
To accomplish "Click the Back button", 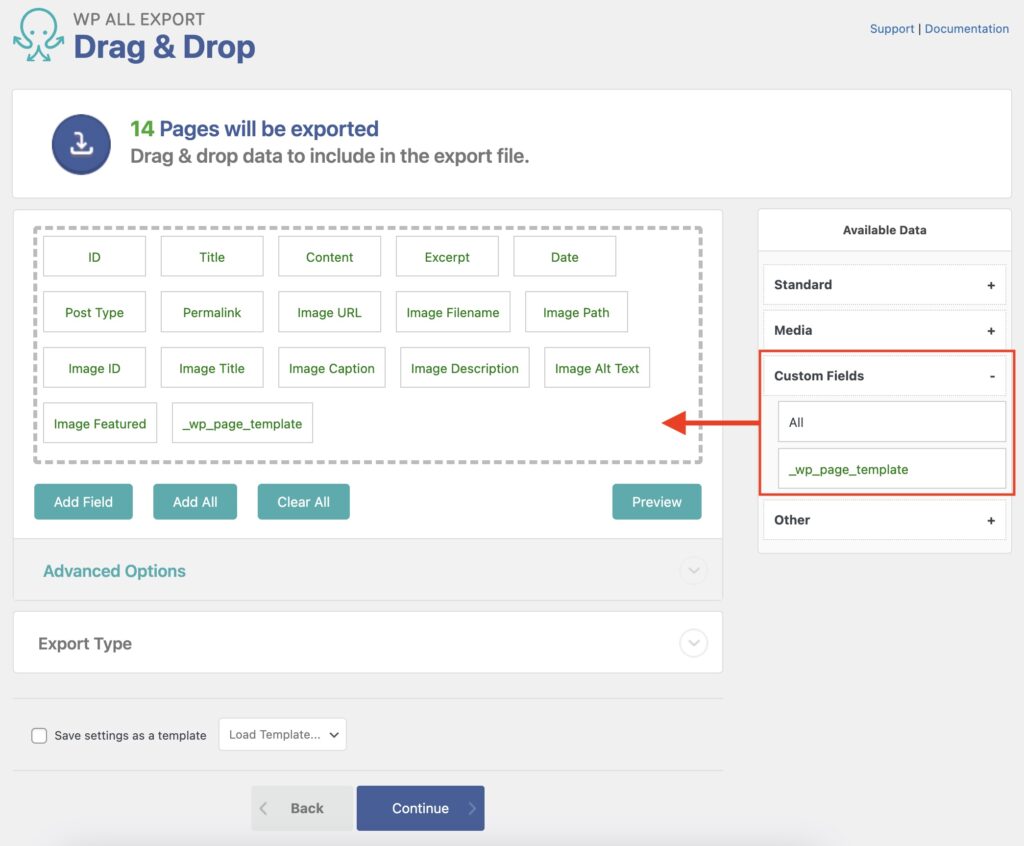I will (x=302, y=808).
